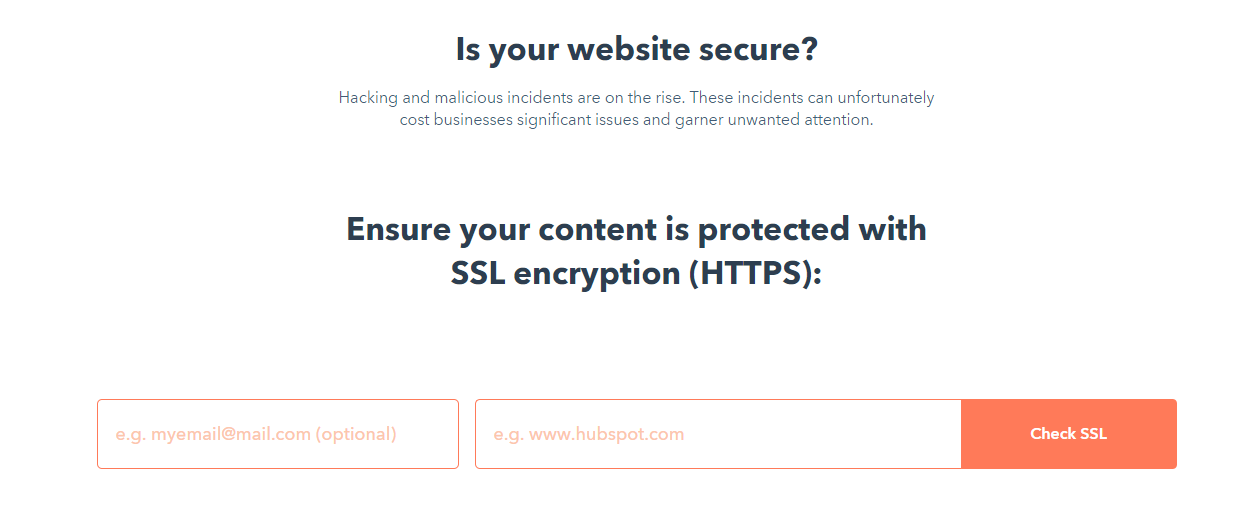The width and height of the screenshot is (1259, 527).
Task: Click the "Ensure your content is protected" heading line
Action: 636,229
